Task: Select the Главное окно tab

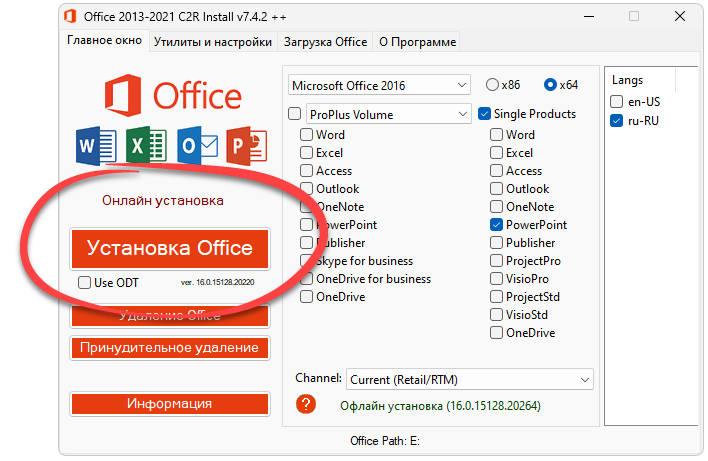Action: pyautogui.click(x=104, y=41)
